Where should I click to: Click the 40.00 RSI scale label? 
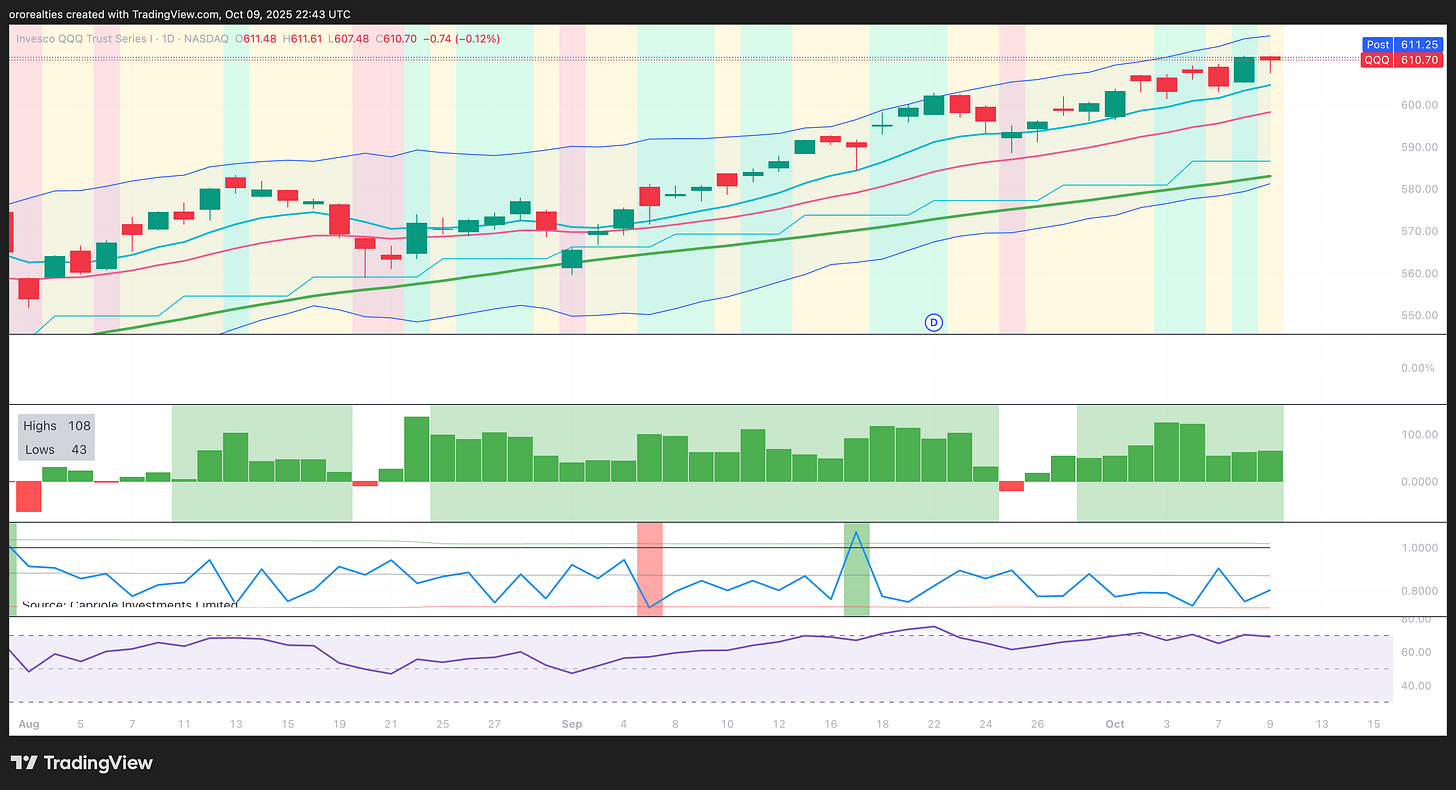coord(1417,686)
